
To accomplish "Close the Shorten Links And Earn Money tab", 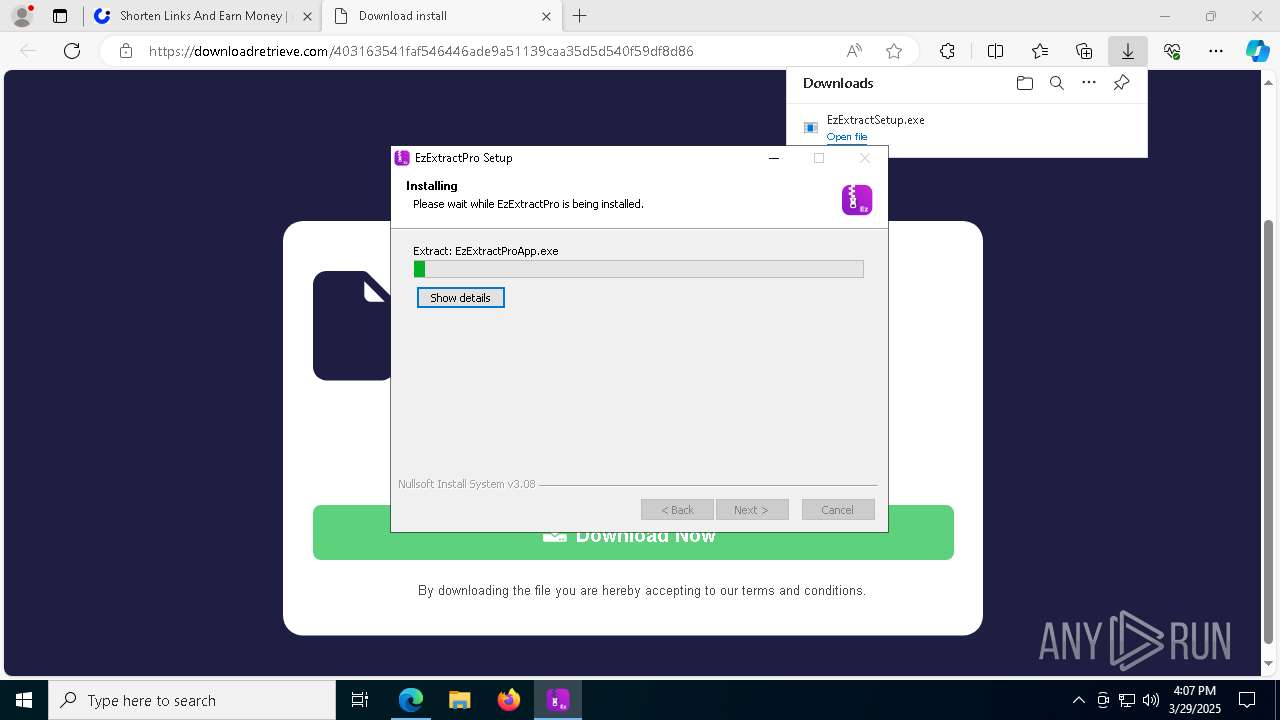I will pyautogui.click(x=307, y=16).
